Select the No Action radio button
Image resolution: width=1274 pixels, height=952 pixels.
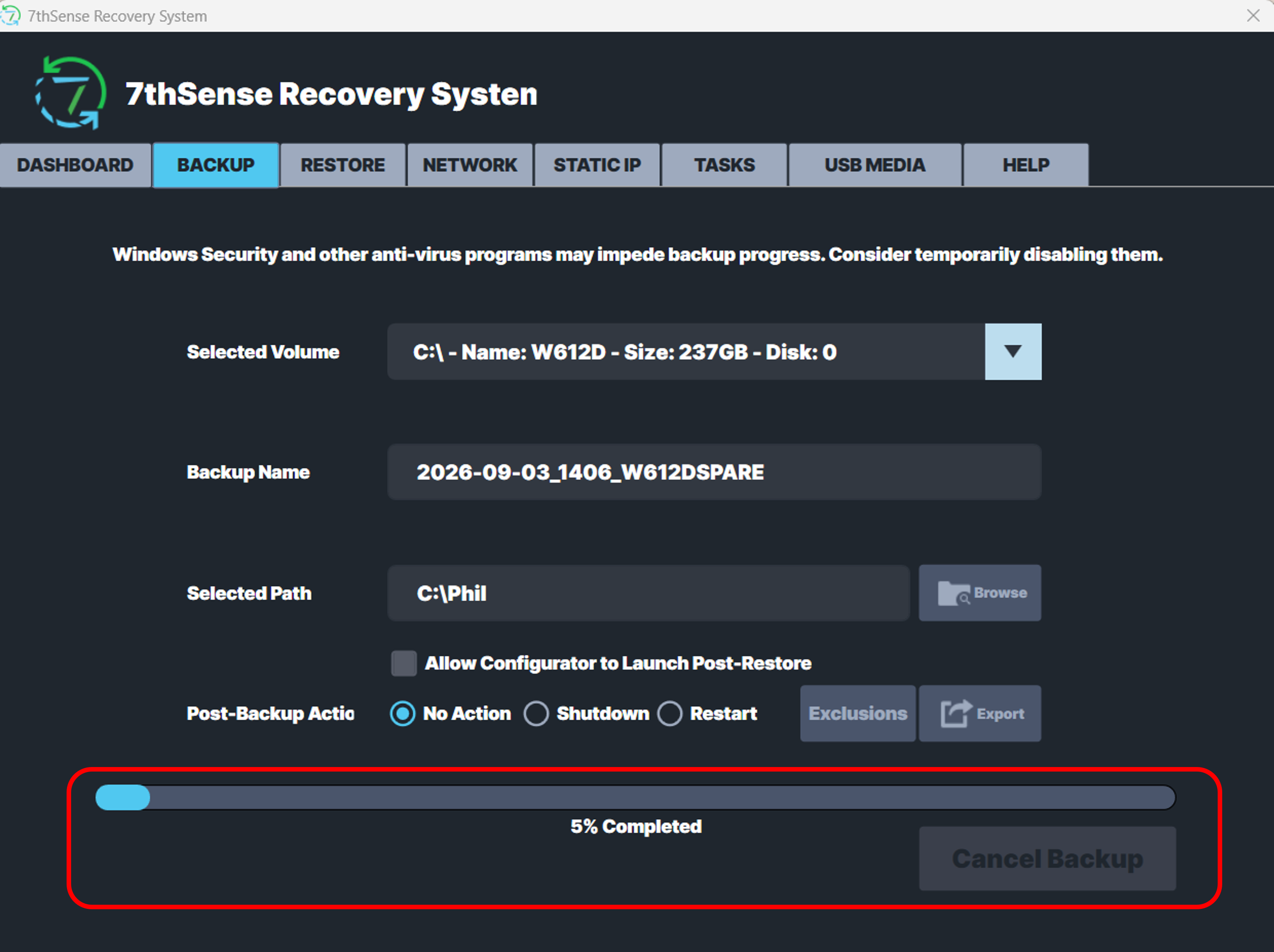click(x=402, y=714)
